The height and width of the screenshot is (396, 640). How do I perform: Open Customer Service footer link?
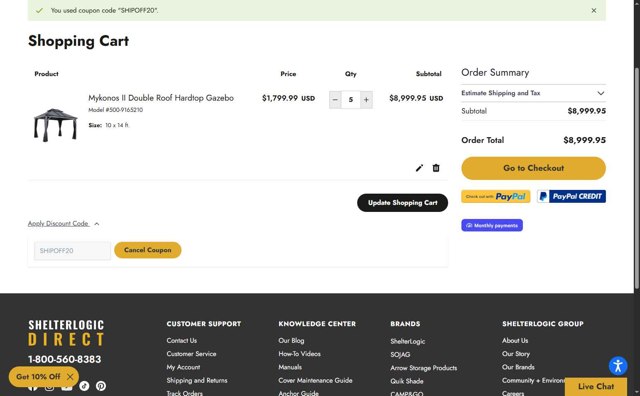[x=191, y=354]
